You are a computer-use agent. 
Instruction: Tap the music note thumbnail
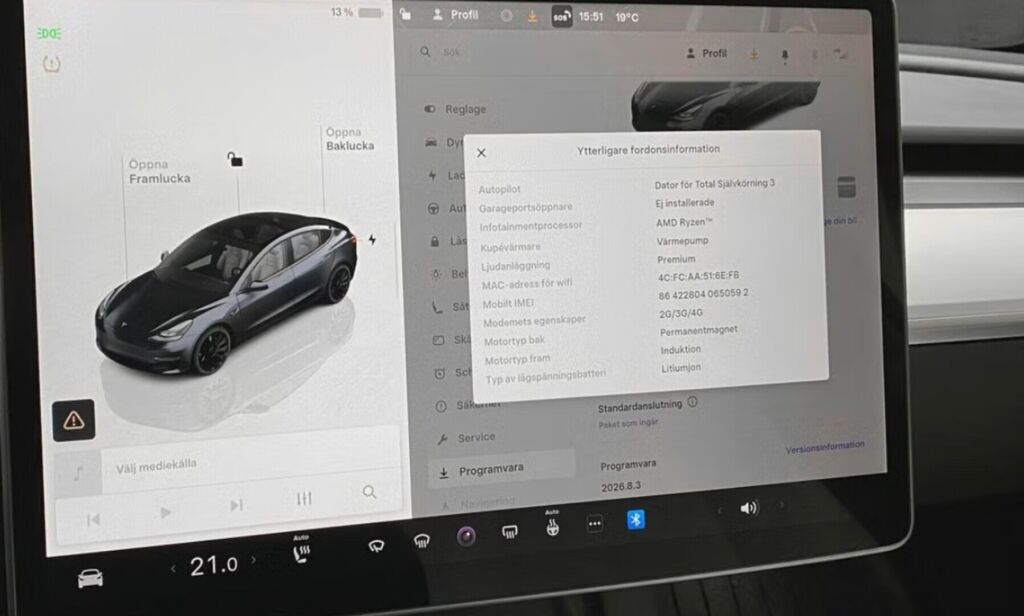click(x=78, y=472)
